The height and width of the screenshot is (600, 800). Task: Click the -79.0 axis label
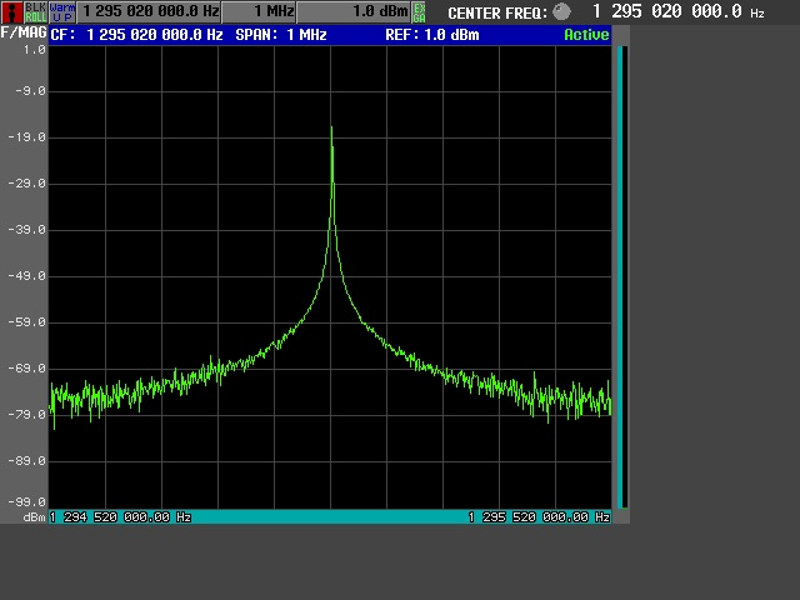[28, 415]
